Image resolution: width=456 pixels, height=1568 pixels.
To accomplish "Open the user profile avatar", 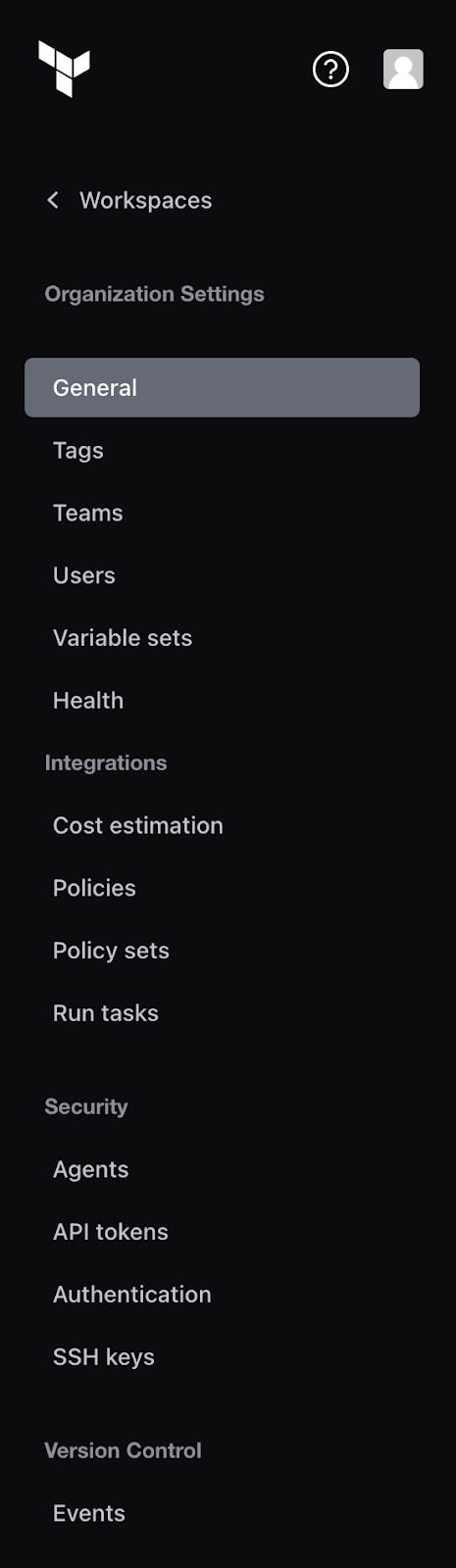I will (403, 69).
